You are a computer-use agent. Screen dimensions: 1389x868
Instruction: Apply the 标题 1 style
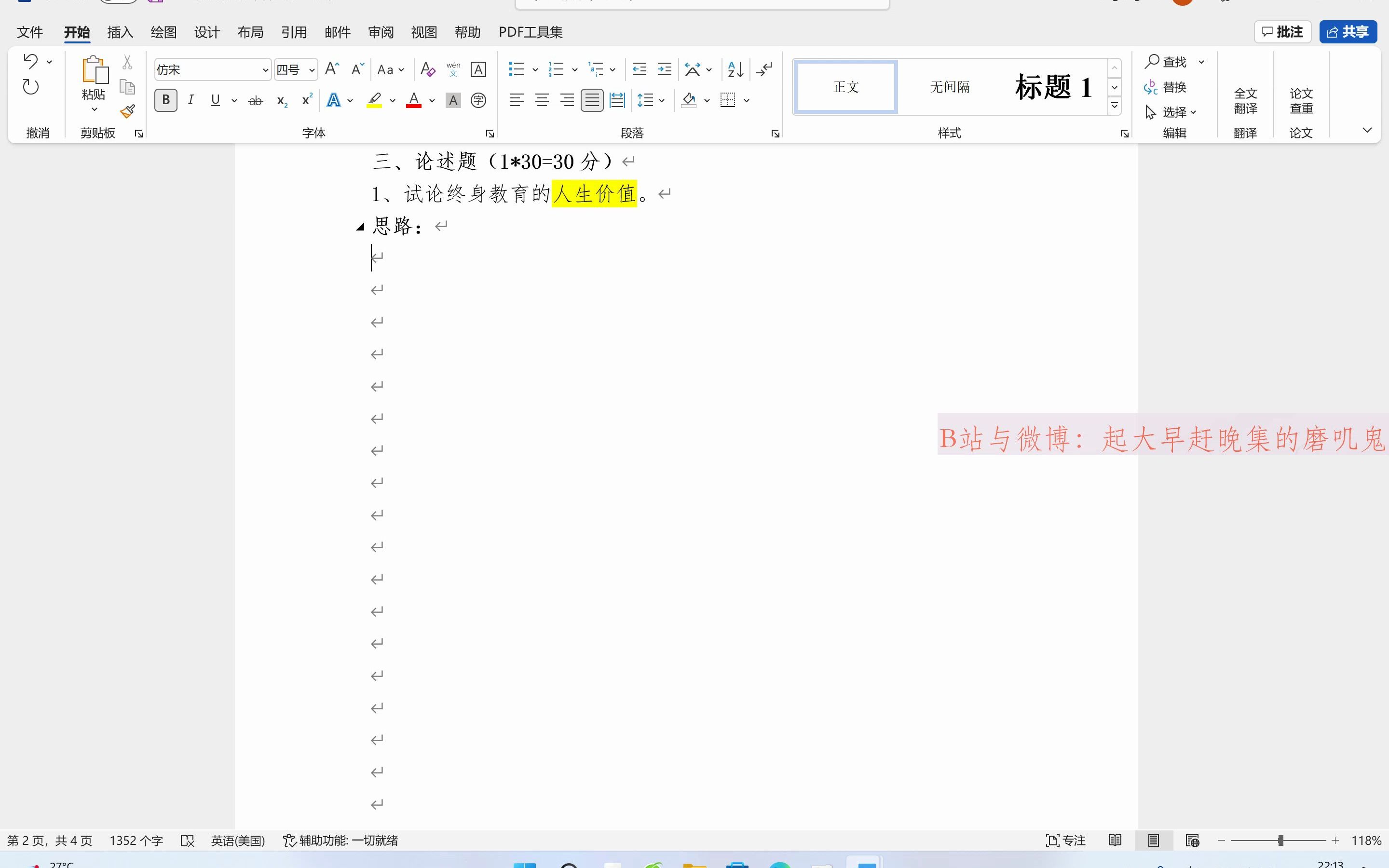click(1053, 87)
